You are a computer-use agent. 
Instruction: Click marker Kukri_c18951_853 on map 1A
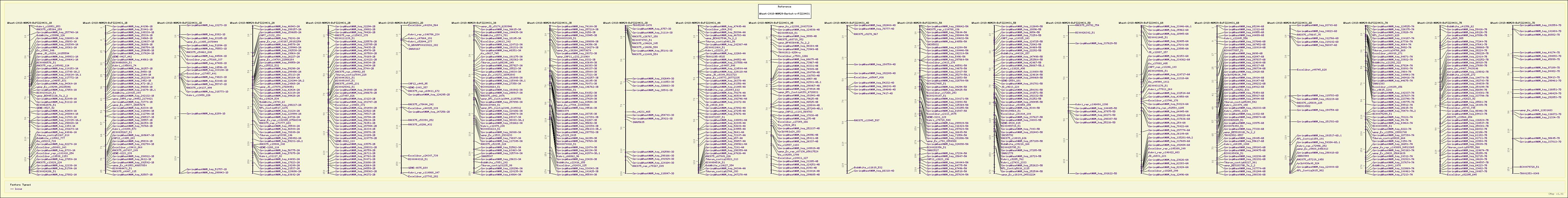click(x=49, y=26)
